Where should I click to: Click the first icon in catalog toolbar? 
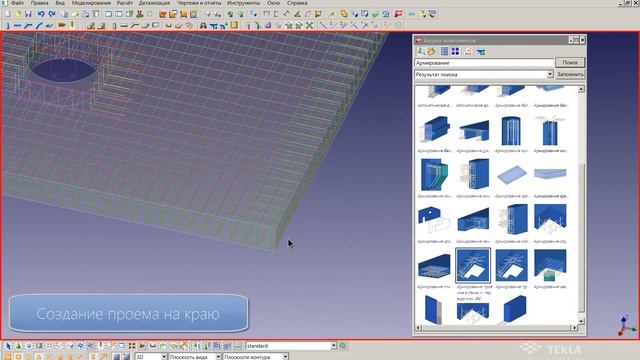[421, 51]
